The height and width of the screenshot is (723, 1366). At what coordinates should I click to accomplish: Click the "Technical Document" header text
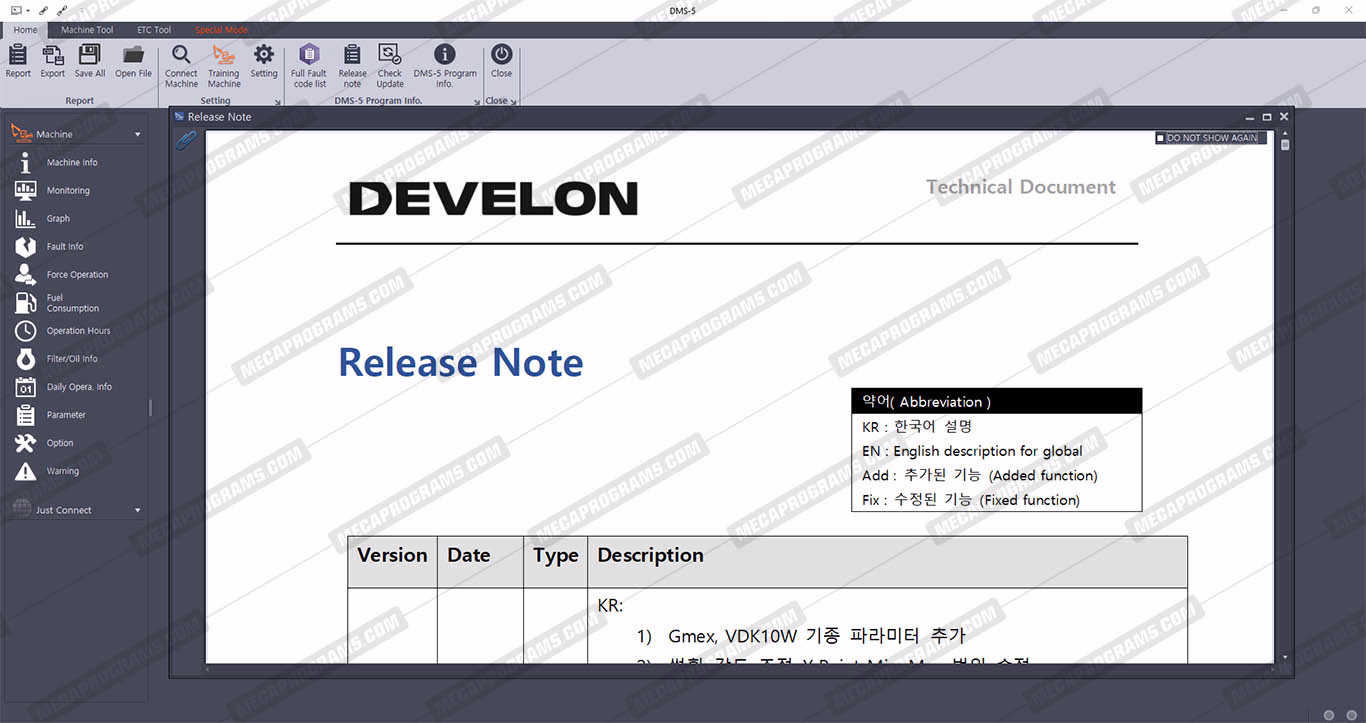tap(1020, 187)
